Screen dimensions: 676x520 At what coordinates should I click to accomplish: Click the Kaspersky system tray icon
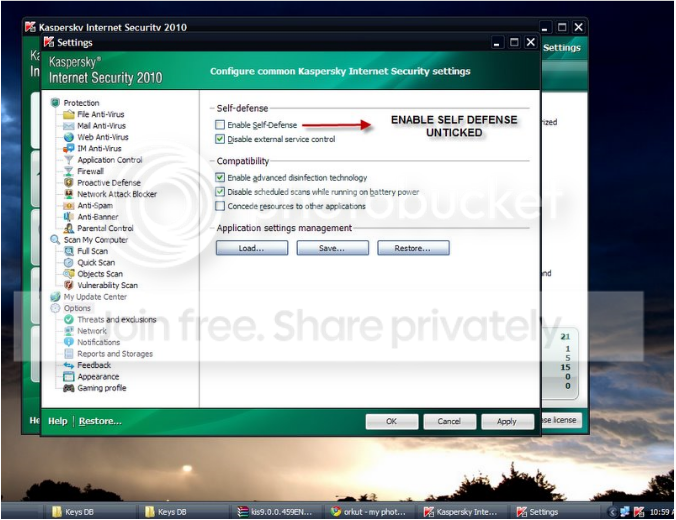(638, 512)
